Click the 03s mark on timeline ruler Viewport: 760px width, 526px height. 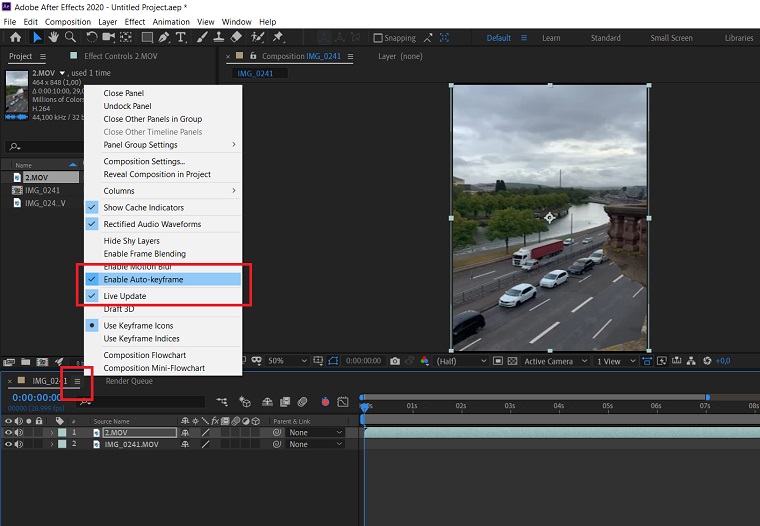point(510,406)
